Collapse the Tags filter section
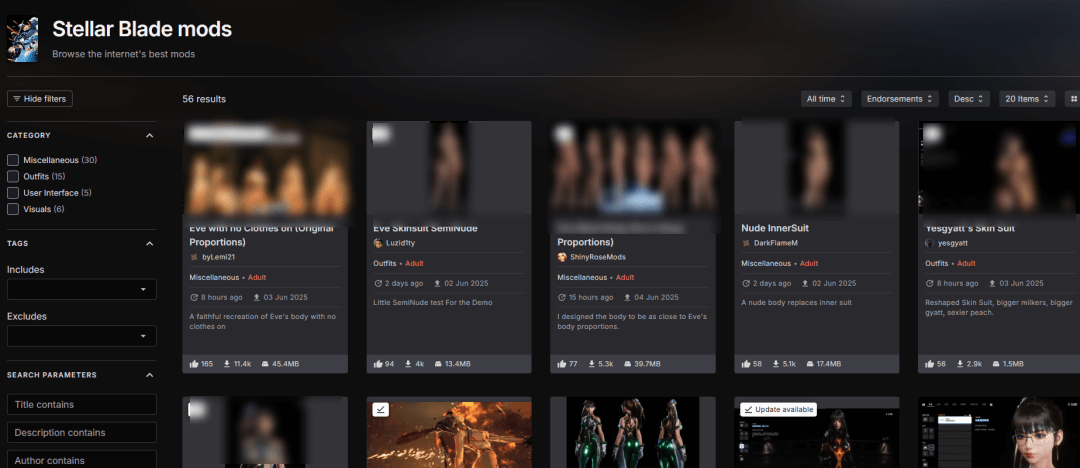Screen dimensions: 1080x468 [149, 243]
